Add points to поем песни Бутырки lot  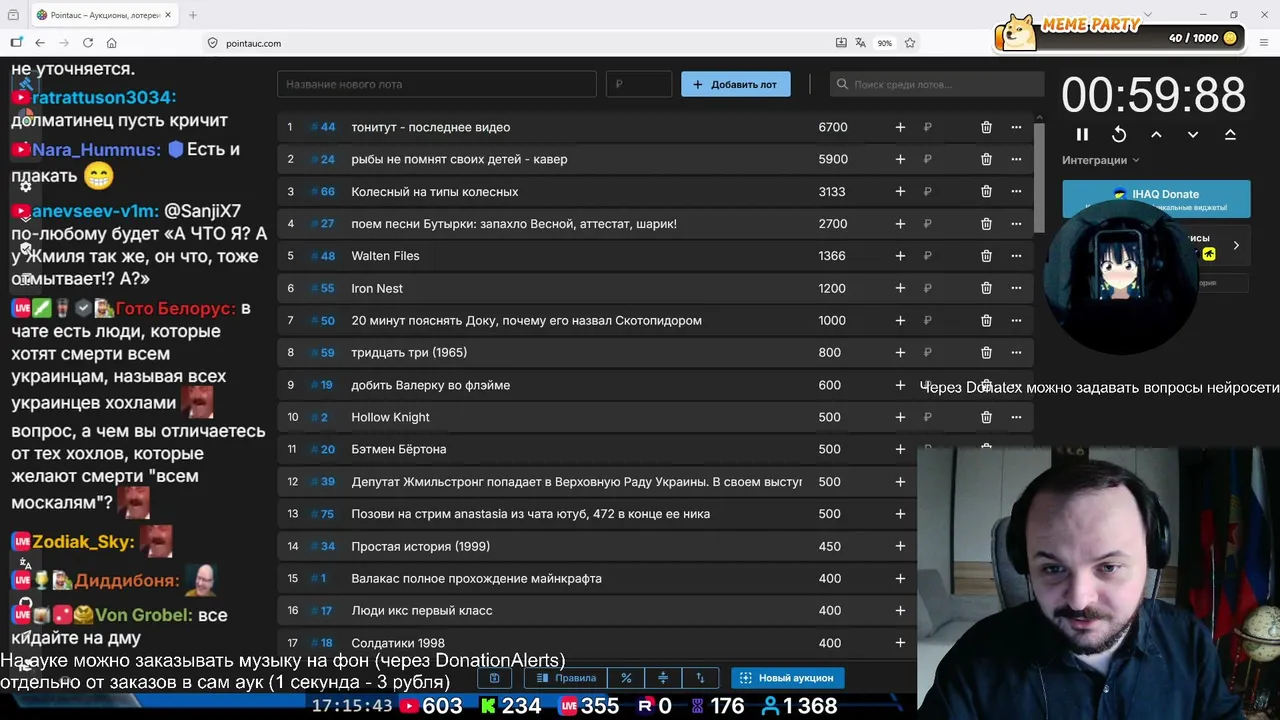click(x=900, y=224)
